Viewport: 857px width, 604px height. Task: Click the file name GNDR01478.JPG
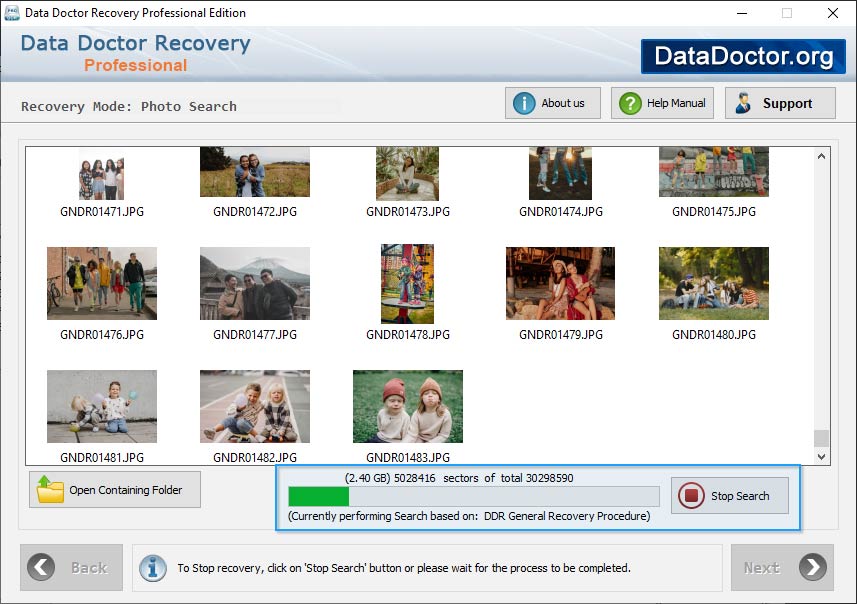(408, 335)
